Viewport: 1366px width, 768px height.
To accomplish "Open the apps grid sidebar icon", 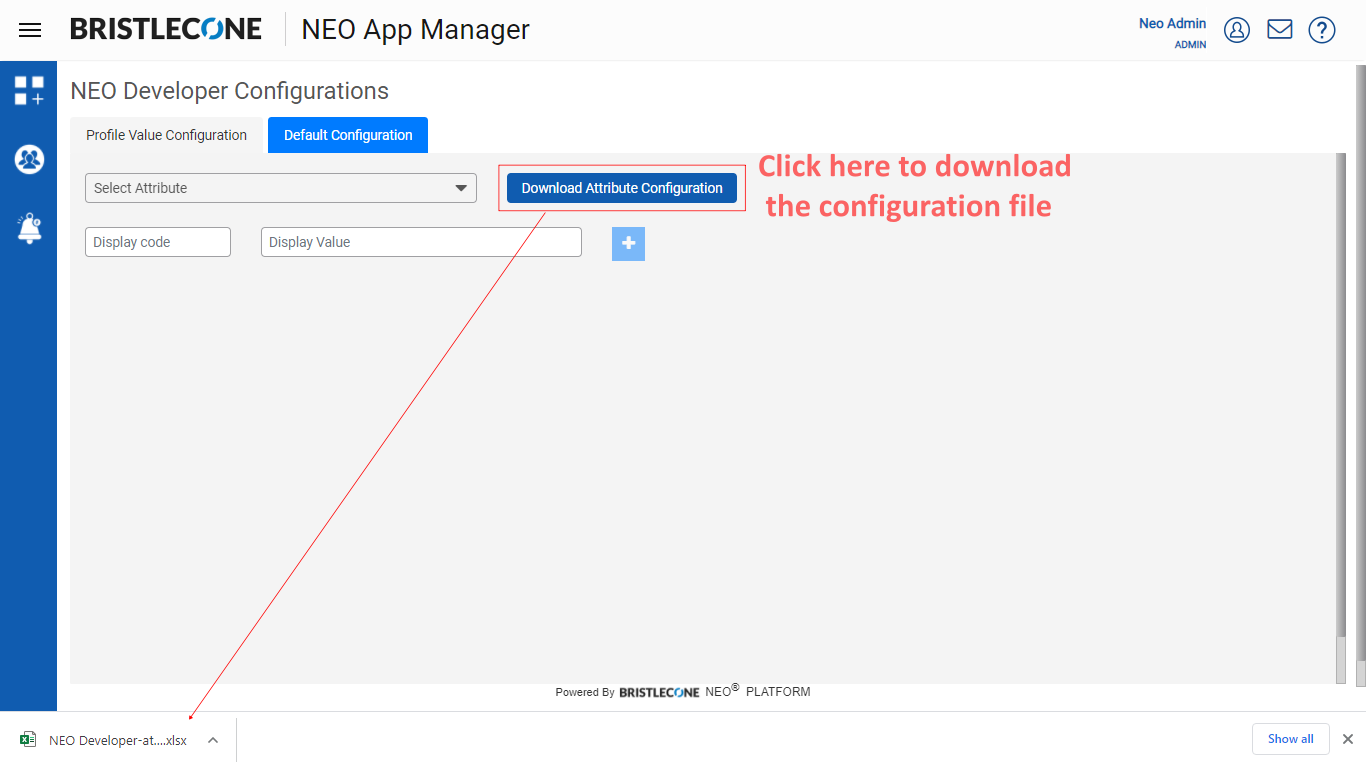I will pos(29,90).
